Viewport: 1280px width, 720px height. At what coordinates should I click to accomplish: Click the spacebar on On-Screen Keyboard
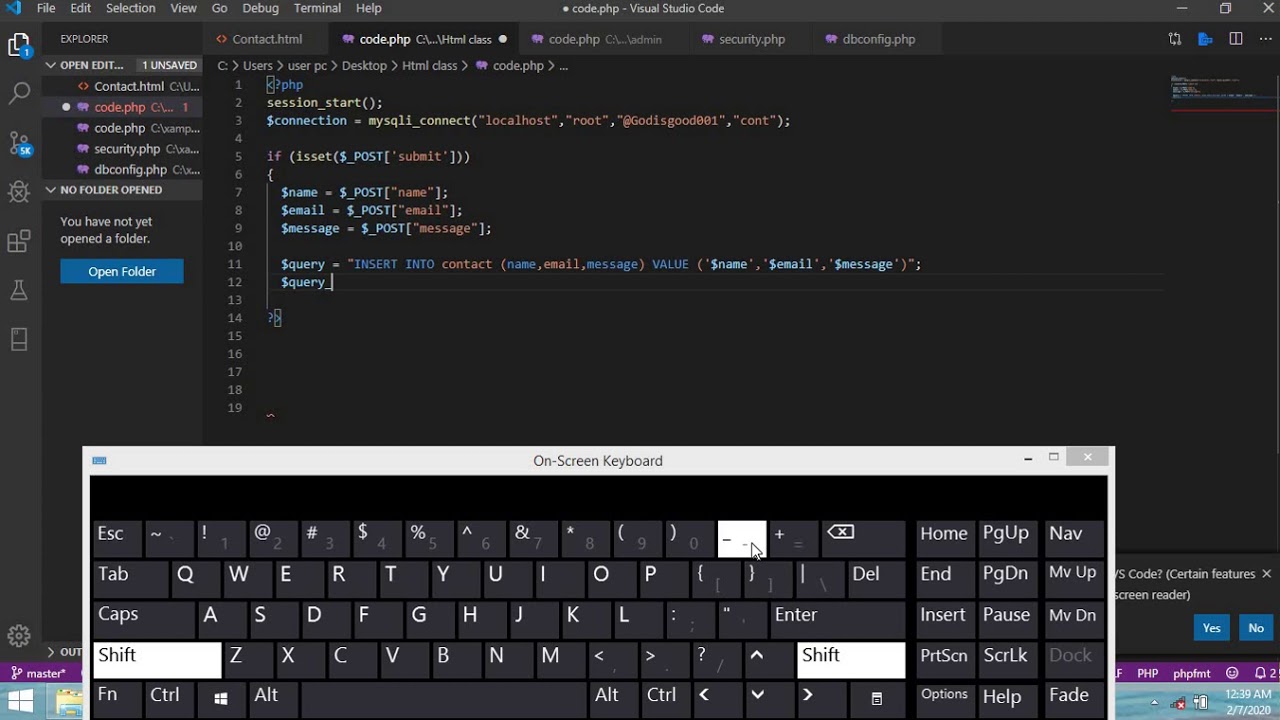point(444,698)
